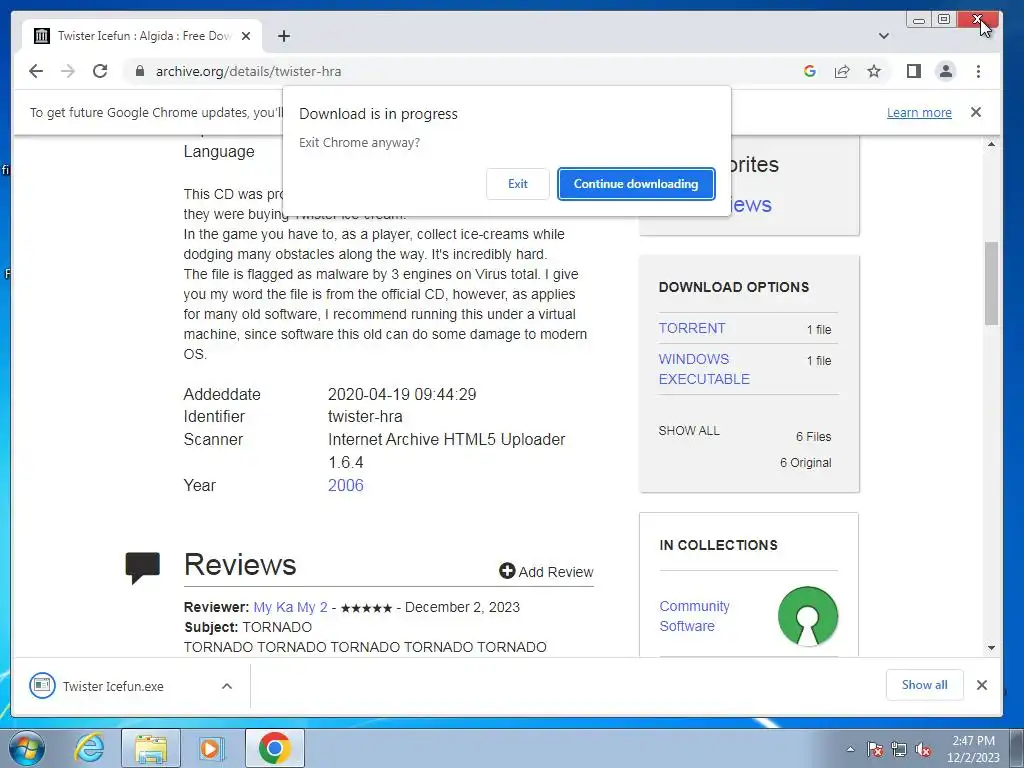This screenshot has height=768, width=1024.
Task: Click the network tray icon
Action: coord(899,749)
